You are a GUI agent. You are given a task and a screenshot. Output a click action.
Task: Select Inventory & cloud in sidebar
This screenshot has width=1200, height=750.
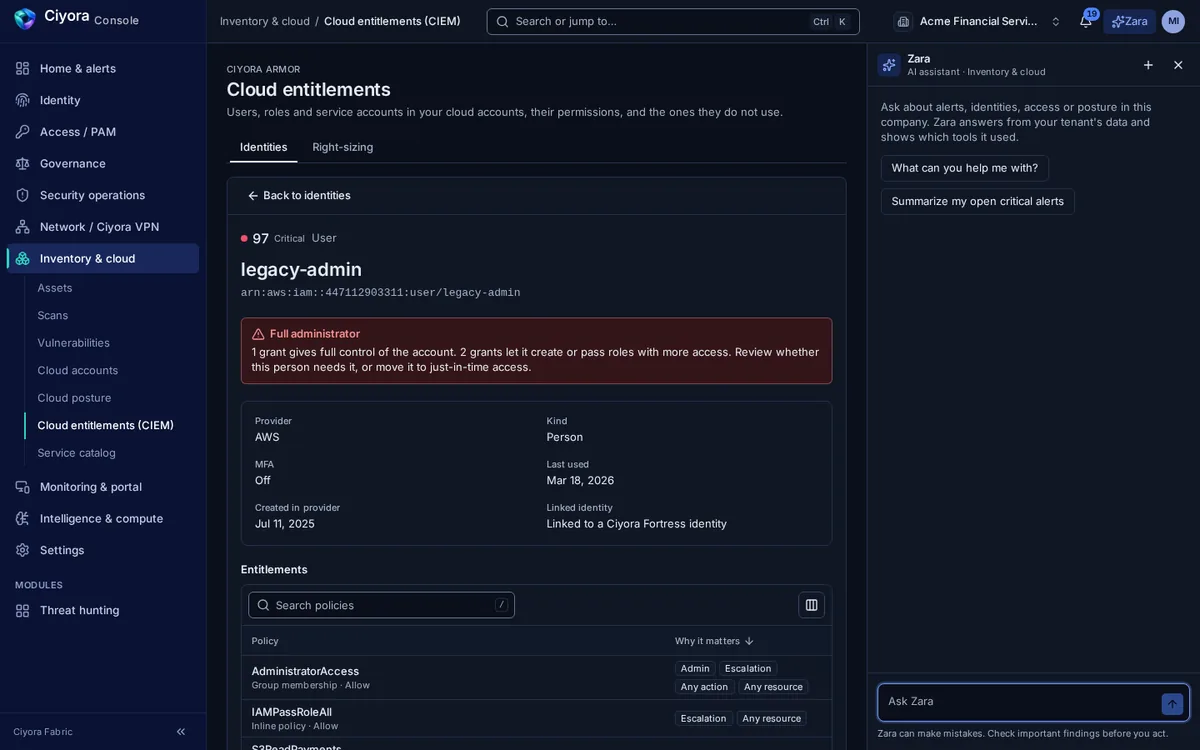coord(103,258)
